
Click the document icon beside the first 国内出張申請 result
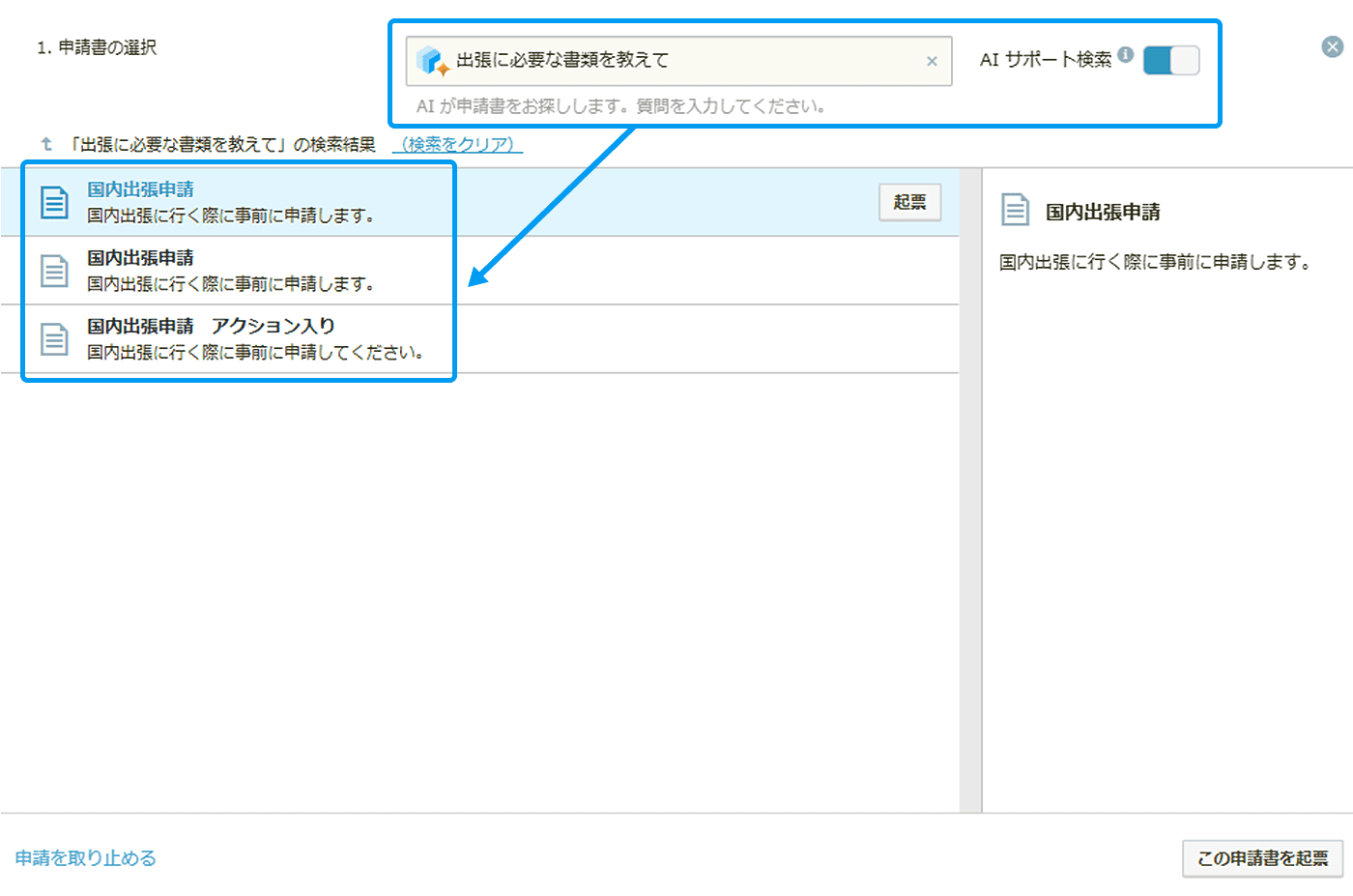tap(54, 201)
